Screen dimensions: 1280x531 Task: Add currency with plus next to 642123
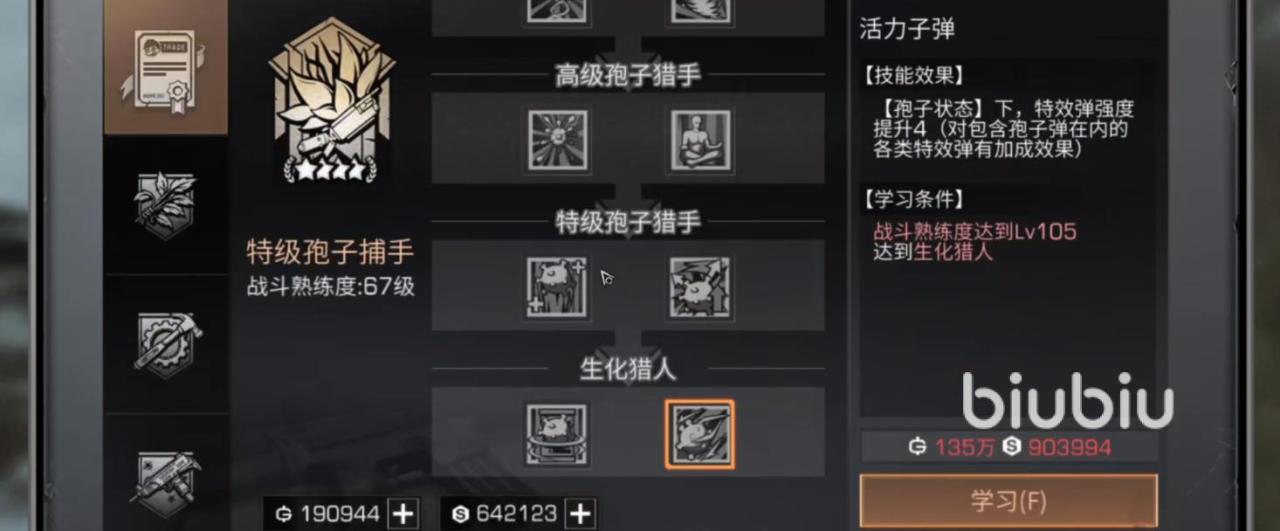(x=580, y=514)
